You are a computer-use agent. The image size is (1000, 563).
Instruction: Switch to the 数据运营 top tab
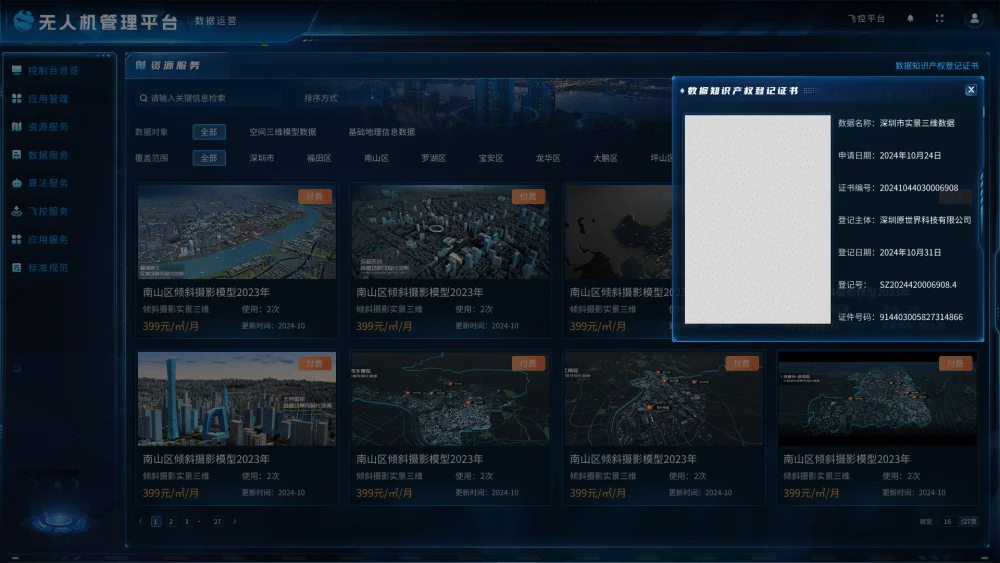coord(215,20)
